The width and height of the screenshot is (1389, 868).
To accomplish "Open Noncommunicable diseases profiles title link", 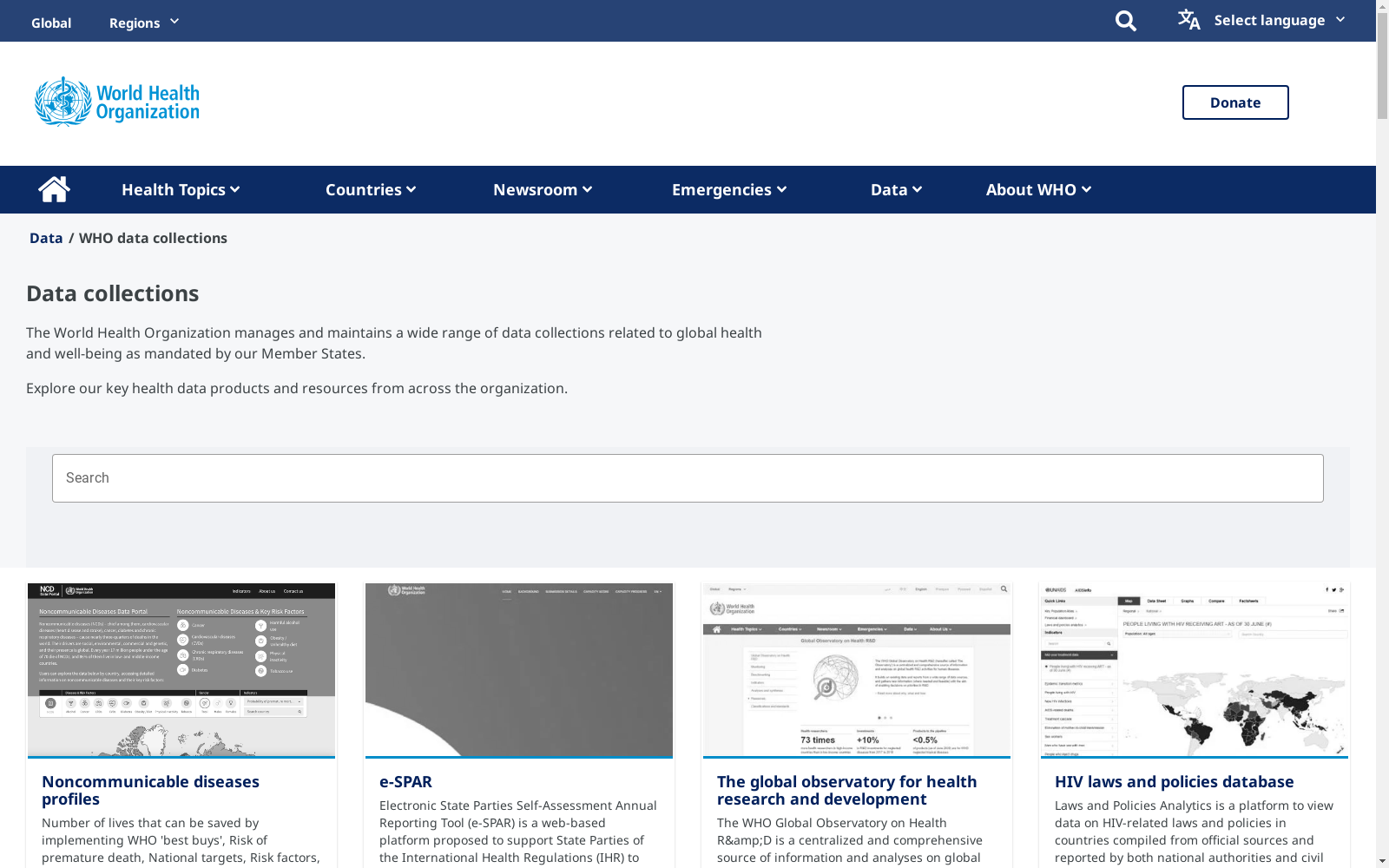I will 150,791.
